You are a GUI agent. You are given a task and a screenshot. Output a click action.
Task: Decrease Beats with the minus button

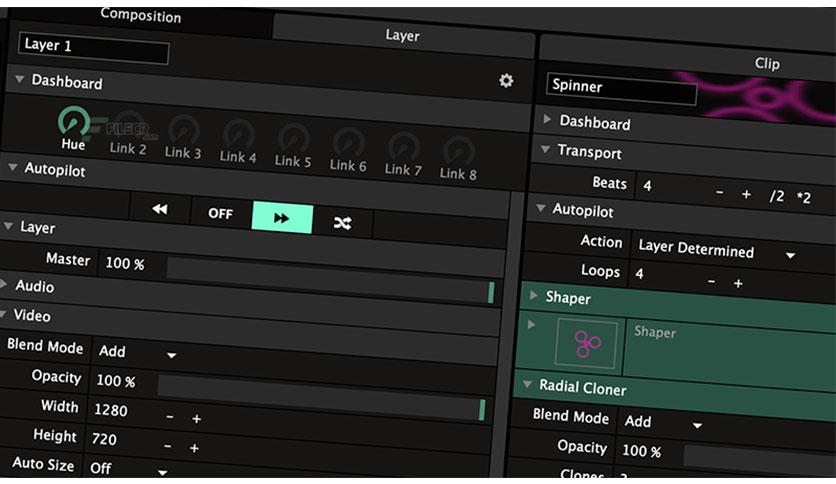720,192
